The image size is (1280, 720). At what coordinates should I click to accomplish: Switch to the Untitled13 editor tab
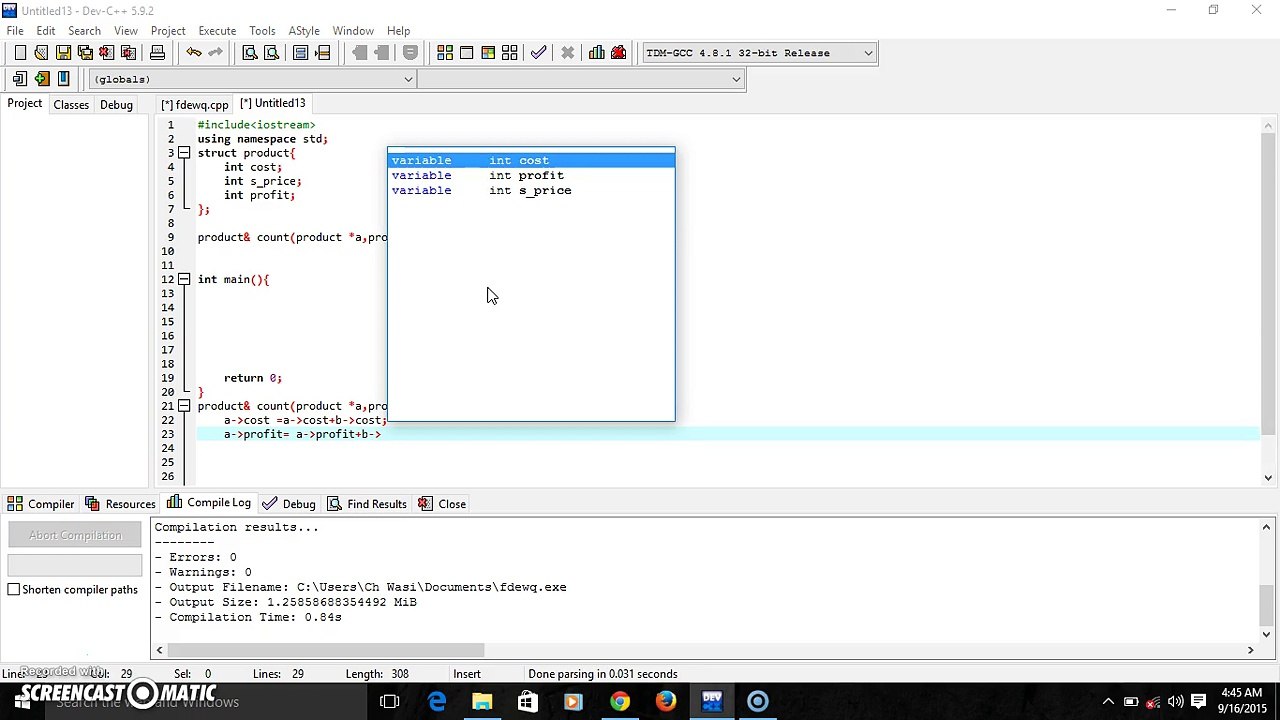[x=272, y=103]
